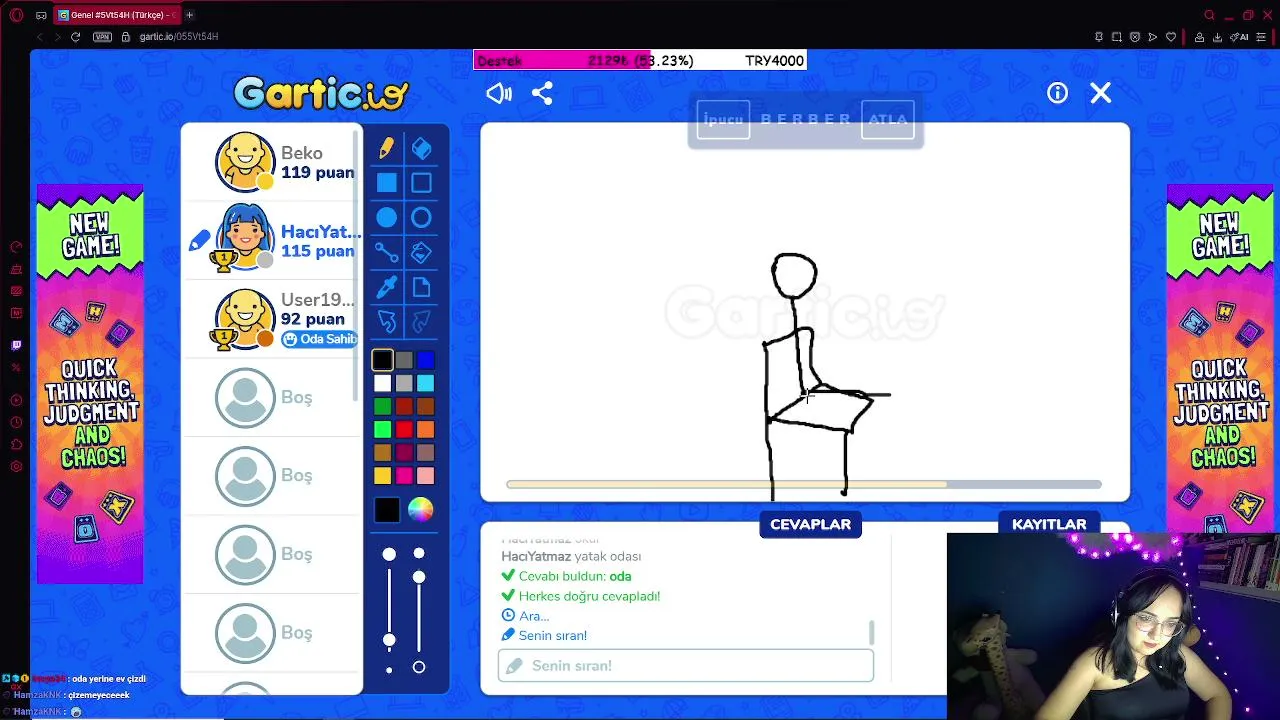Pick the hot pink color swatch

404,475
